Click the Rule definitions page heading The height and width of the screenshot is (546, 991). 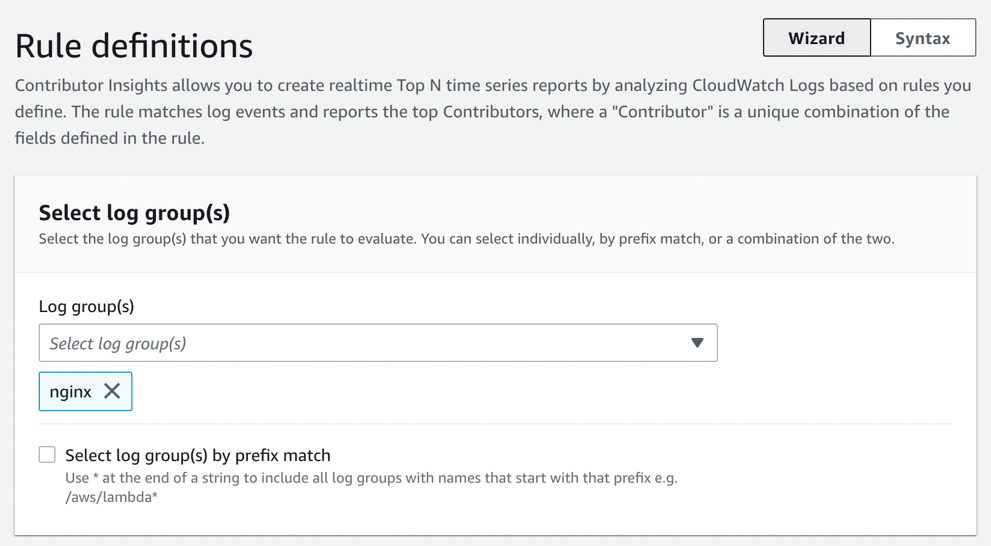click(134, 46)
